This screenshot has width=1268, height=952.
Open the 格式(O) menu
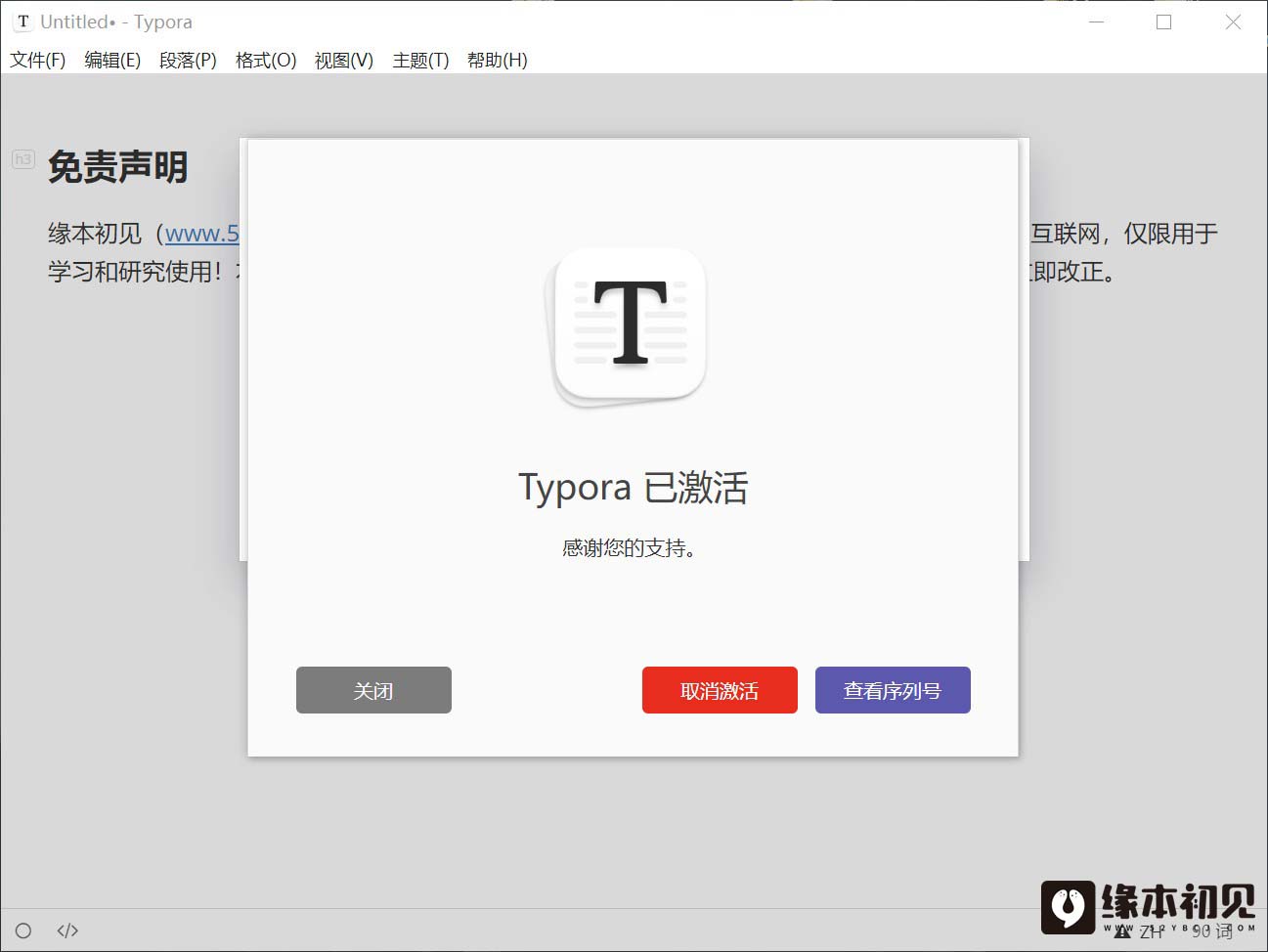[266, 60]
